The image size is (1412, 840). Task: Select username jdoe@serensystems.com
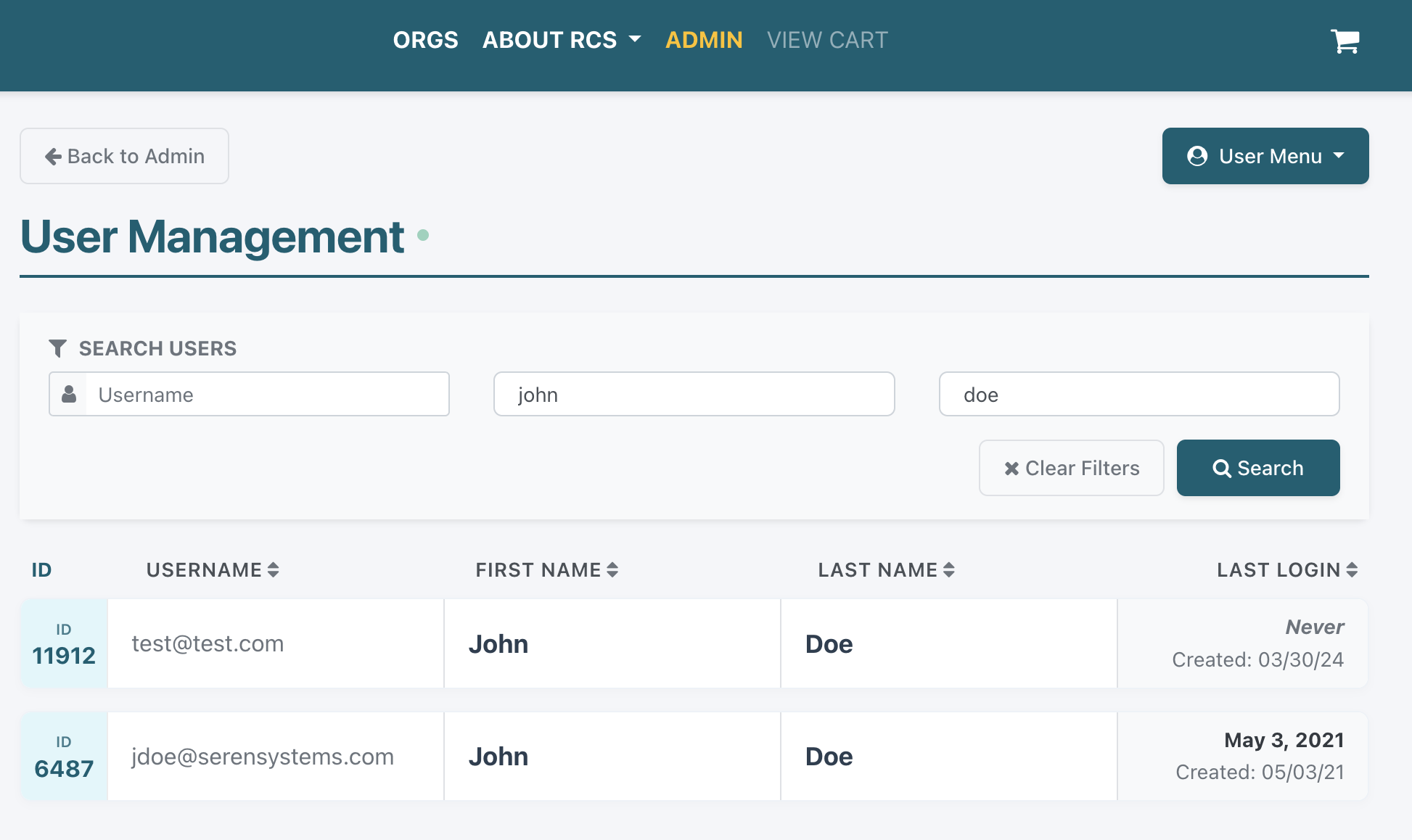(263, 757)
